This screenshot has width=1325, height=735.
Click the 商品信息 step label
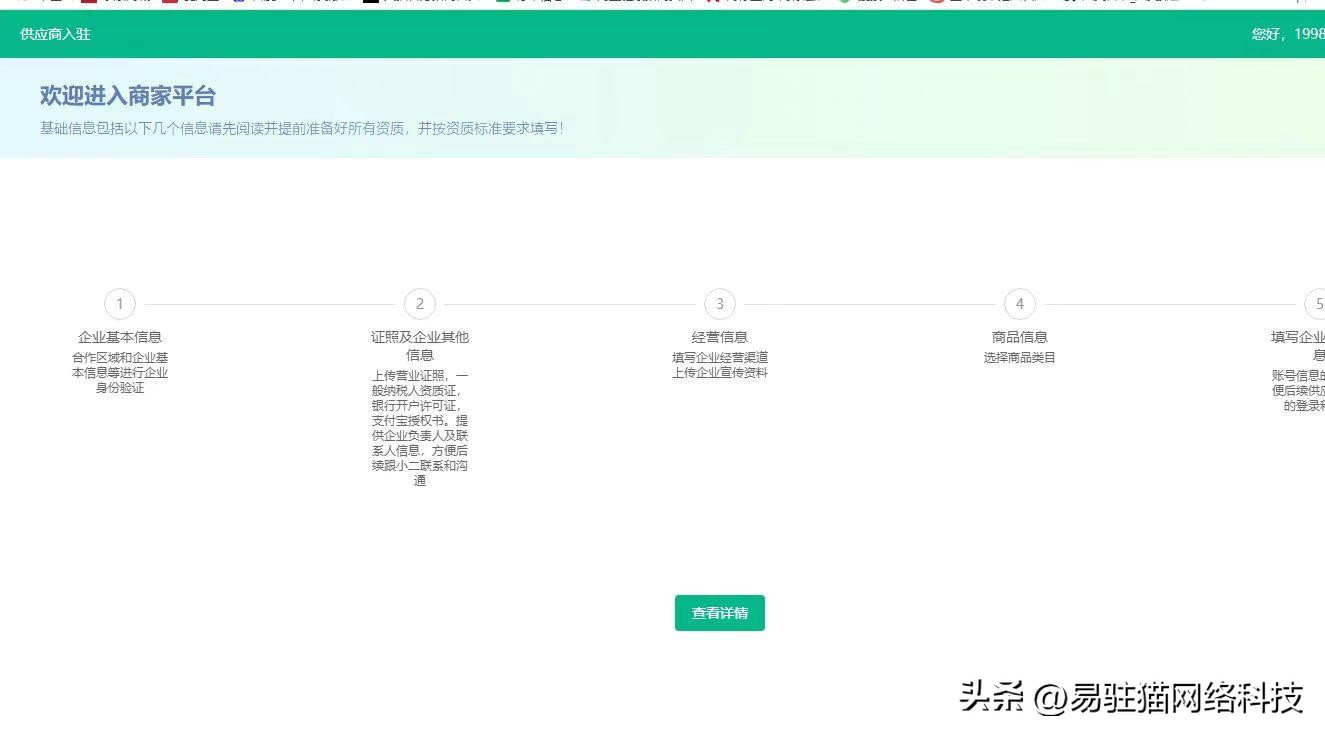coord(1020,337)
